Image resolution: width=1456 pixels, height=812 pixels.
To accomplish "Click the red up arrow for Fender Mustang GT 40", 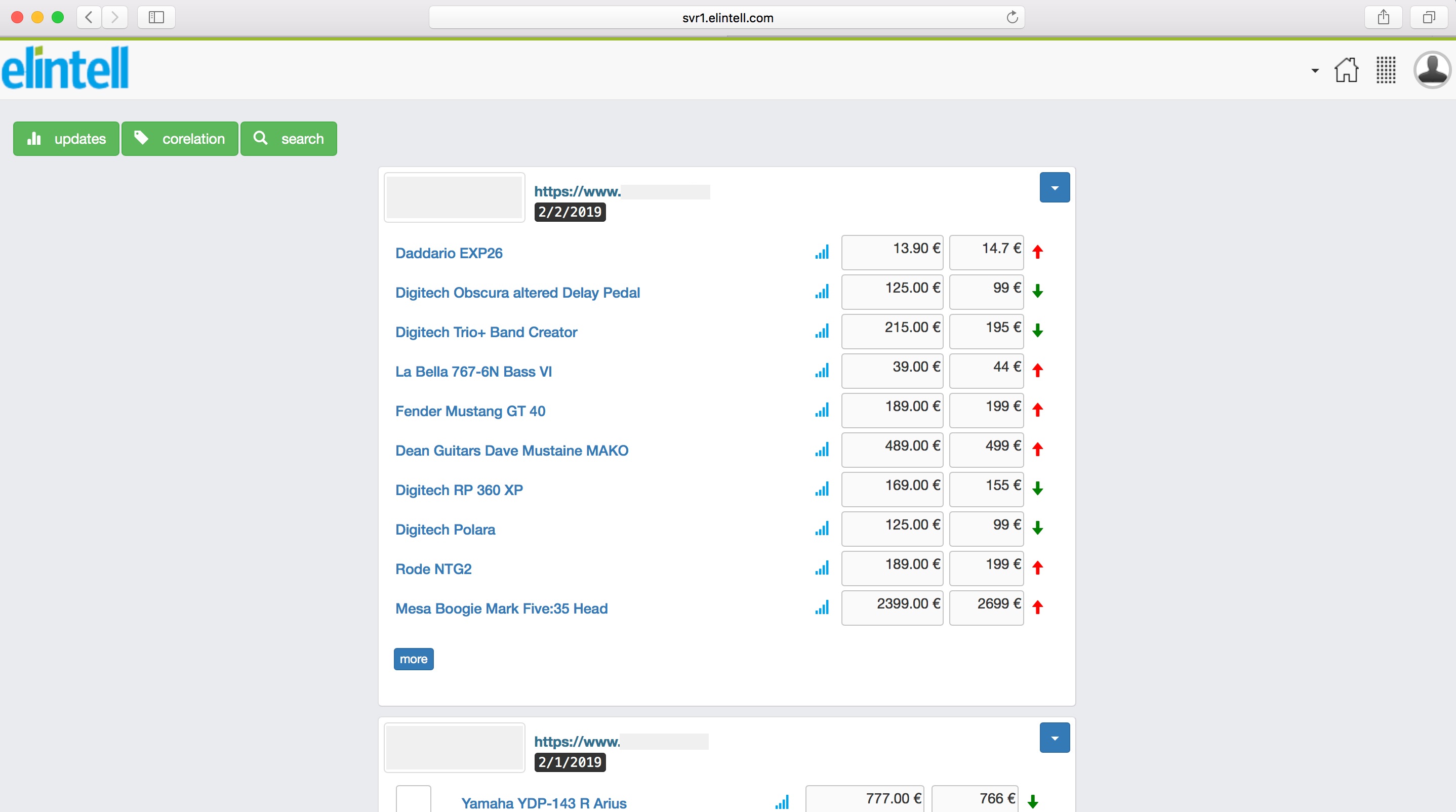I will [x=1037, y=410].
